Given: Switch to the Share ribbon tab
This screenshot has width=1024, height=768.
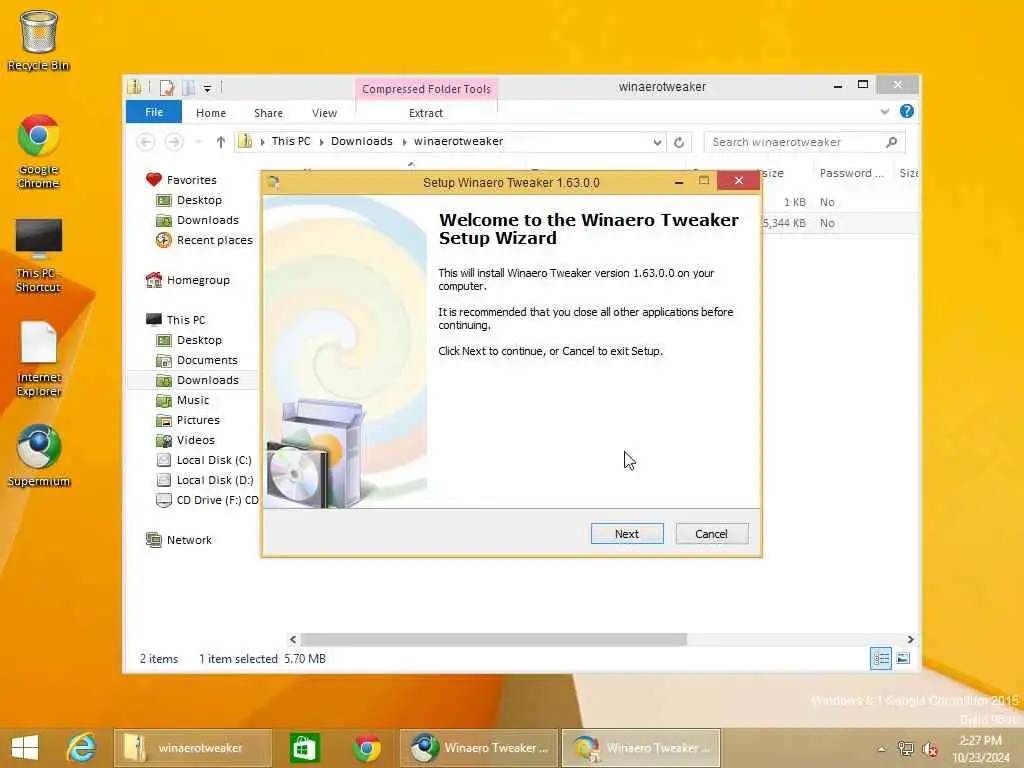Looking at the screenshot, I should click(268, 113).
